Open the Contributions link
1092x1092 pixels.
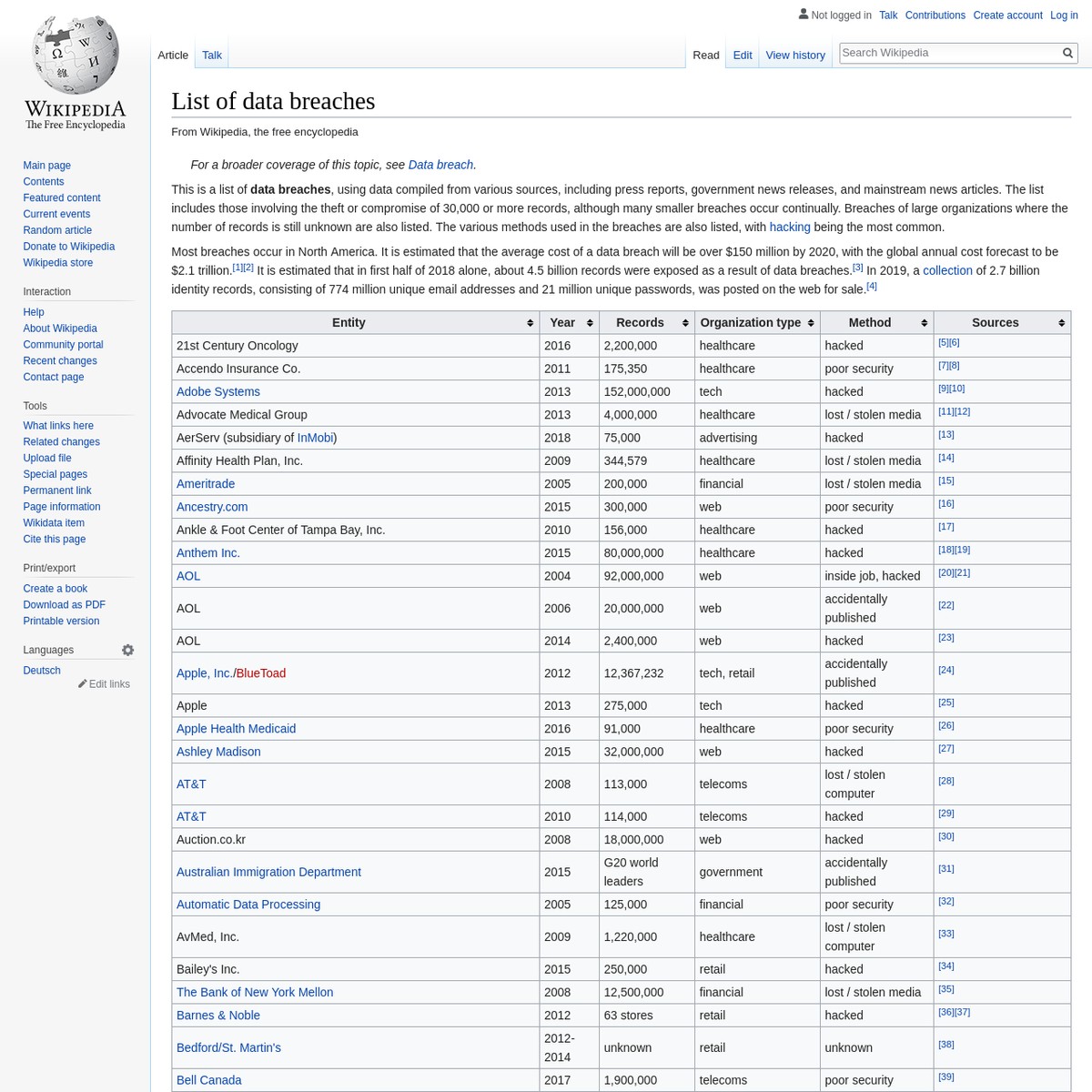(x=935, y=15)
